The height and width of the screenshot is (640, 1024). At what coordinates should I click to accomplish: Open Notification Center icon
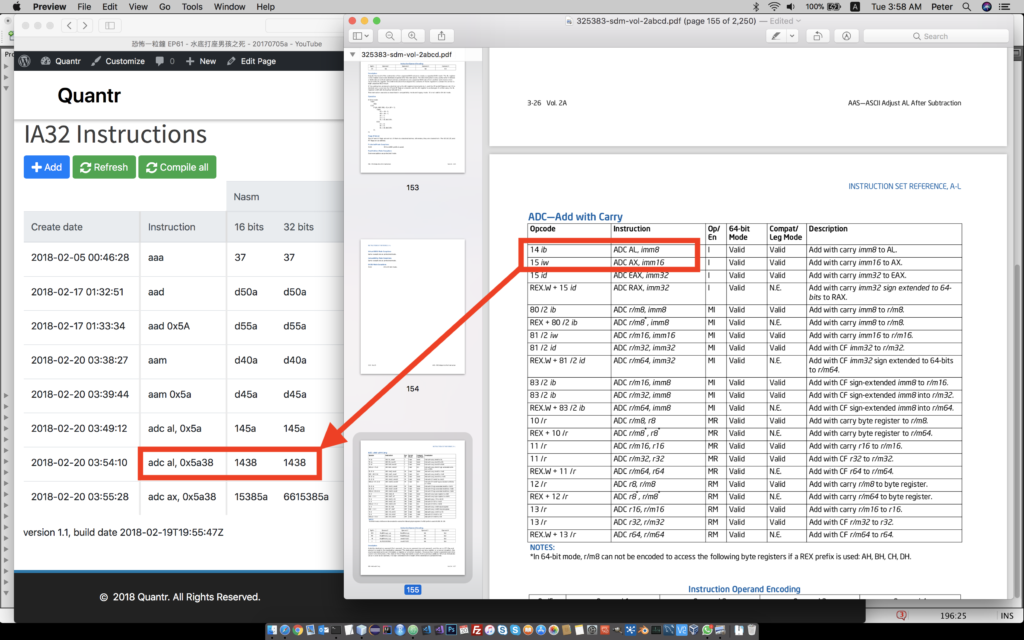click(x=1006, y=7)
